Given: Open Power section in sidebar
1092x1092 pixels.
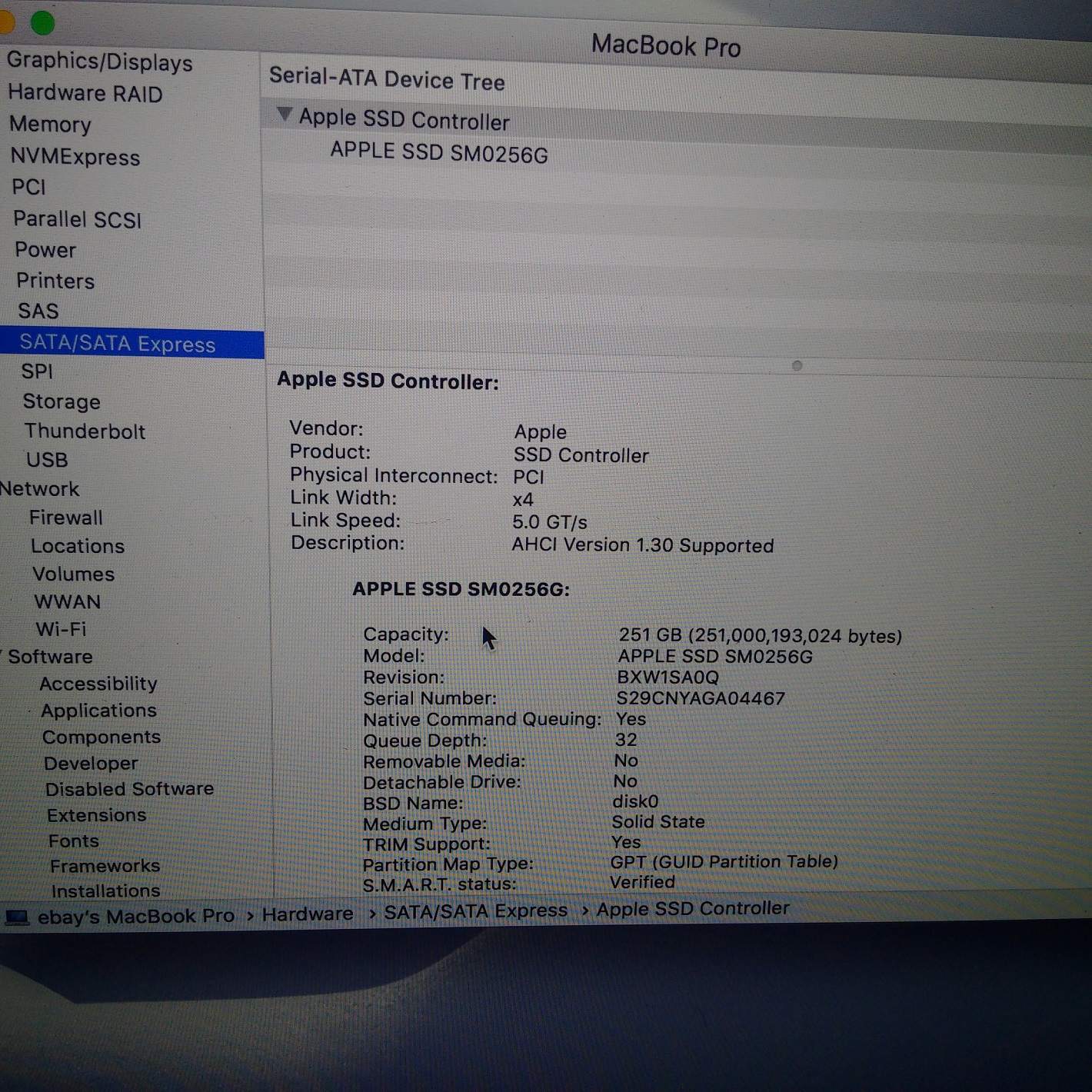Looking at the screenshot, I should pos(45,250).
